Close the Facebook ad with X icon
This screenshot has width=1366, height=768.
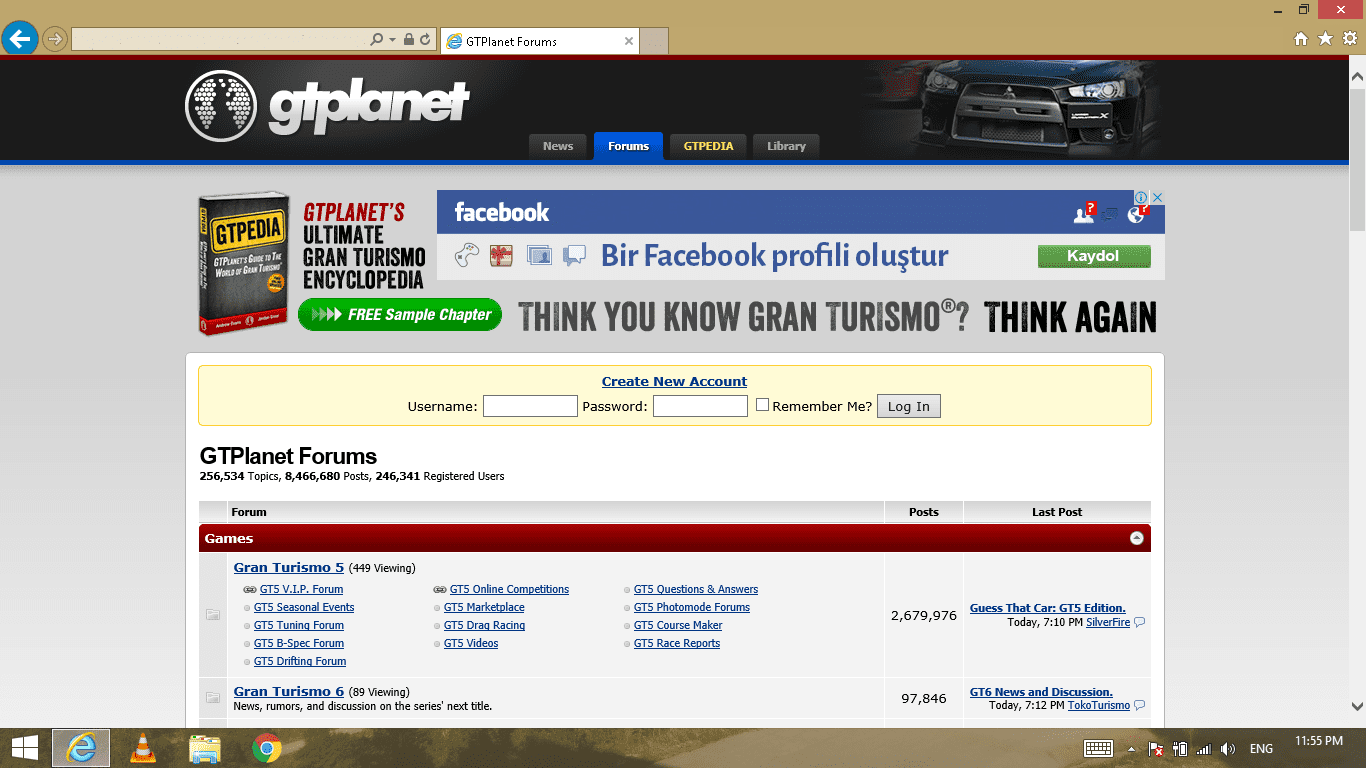click(x=1157, y=198)
